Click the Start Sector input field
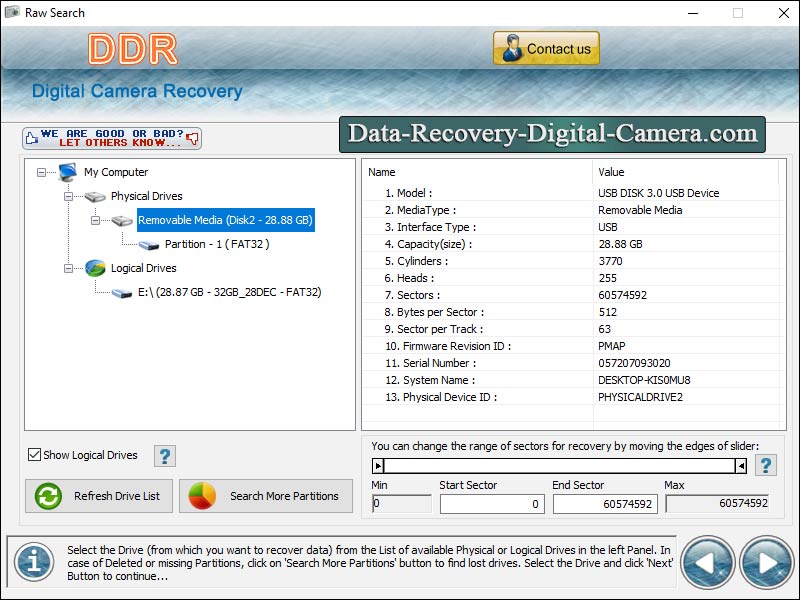Viewport: 800px width, 600px height. coord(492,504)
